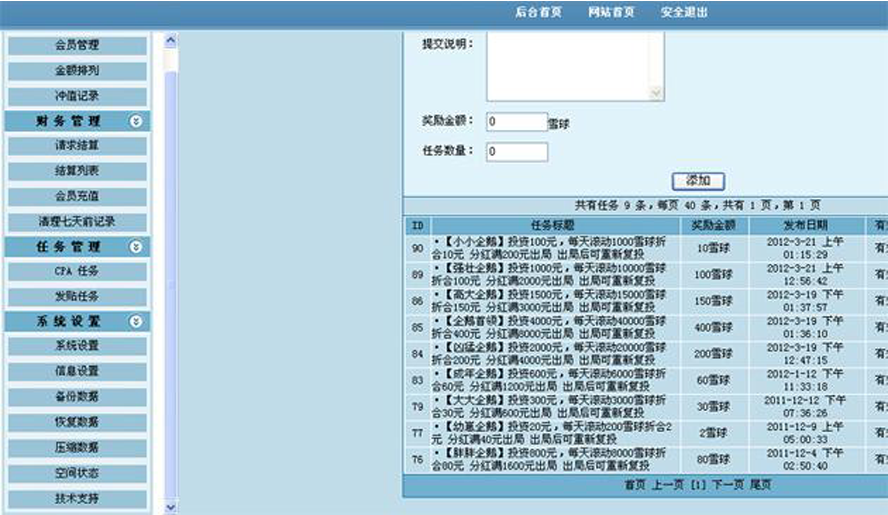The width and height of the screenshot is (888, 515).
Task: Click the sidebar scrollbar down arrow
Action: click(170, 507)
